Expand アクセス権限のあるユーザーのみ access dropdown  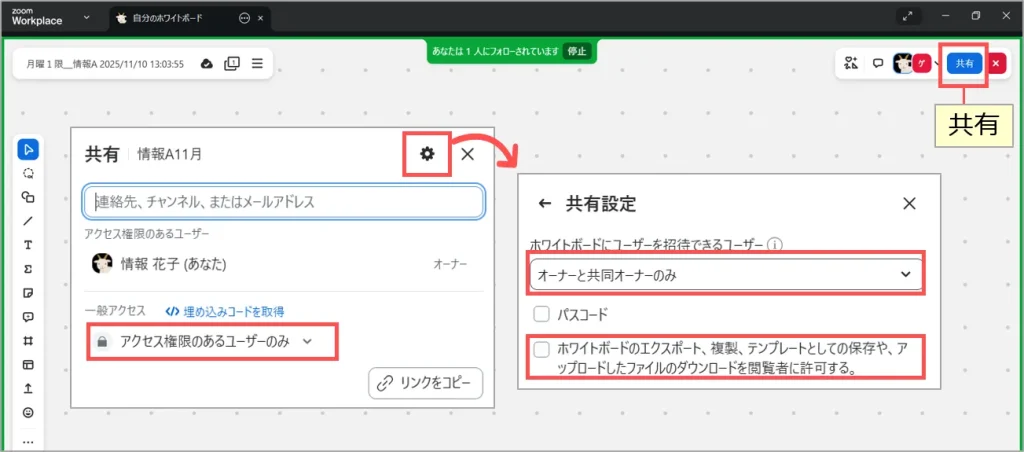[211, 342]
